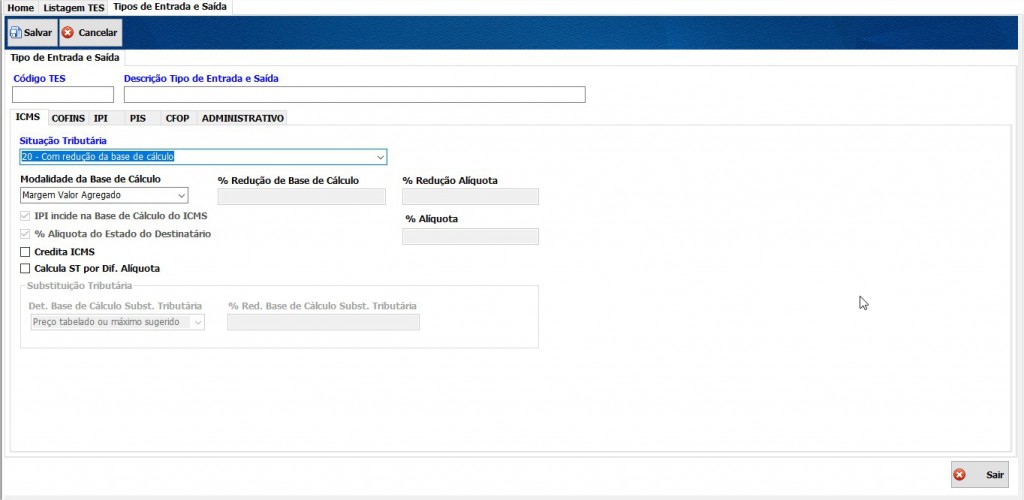
Task: Toggle Calcula ST por Dif. Alíquota checkbox
Action: click(25, 269)
